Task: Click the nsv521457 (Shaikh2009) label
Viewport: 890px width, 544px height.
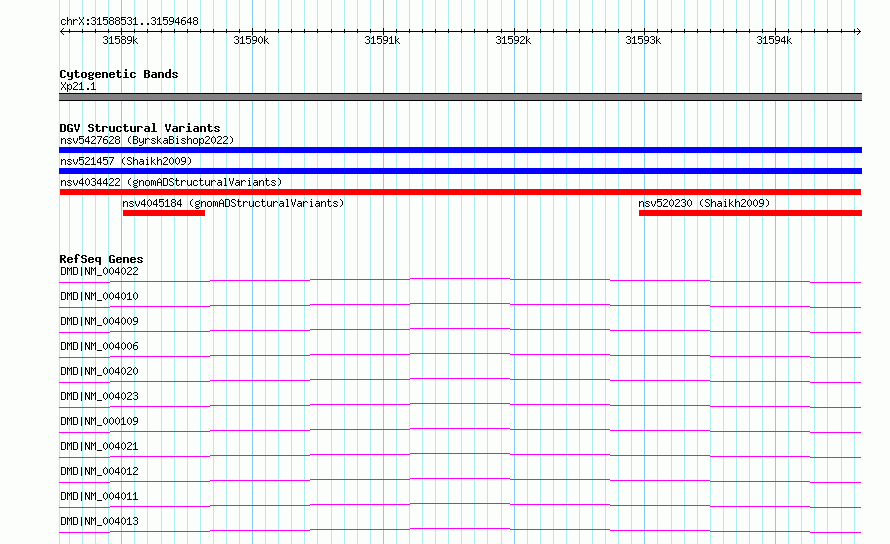Action: pos(126,161)
